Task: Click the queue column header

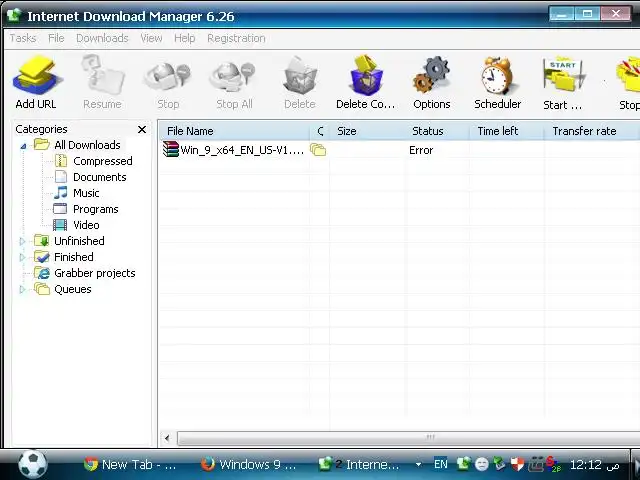Action: point(320,131)
